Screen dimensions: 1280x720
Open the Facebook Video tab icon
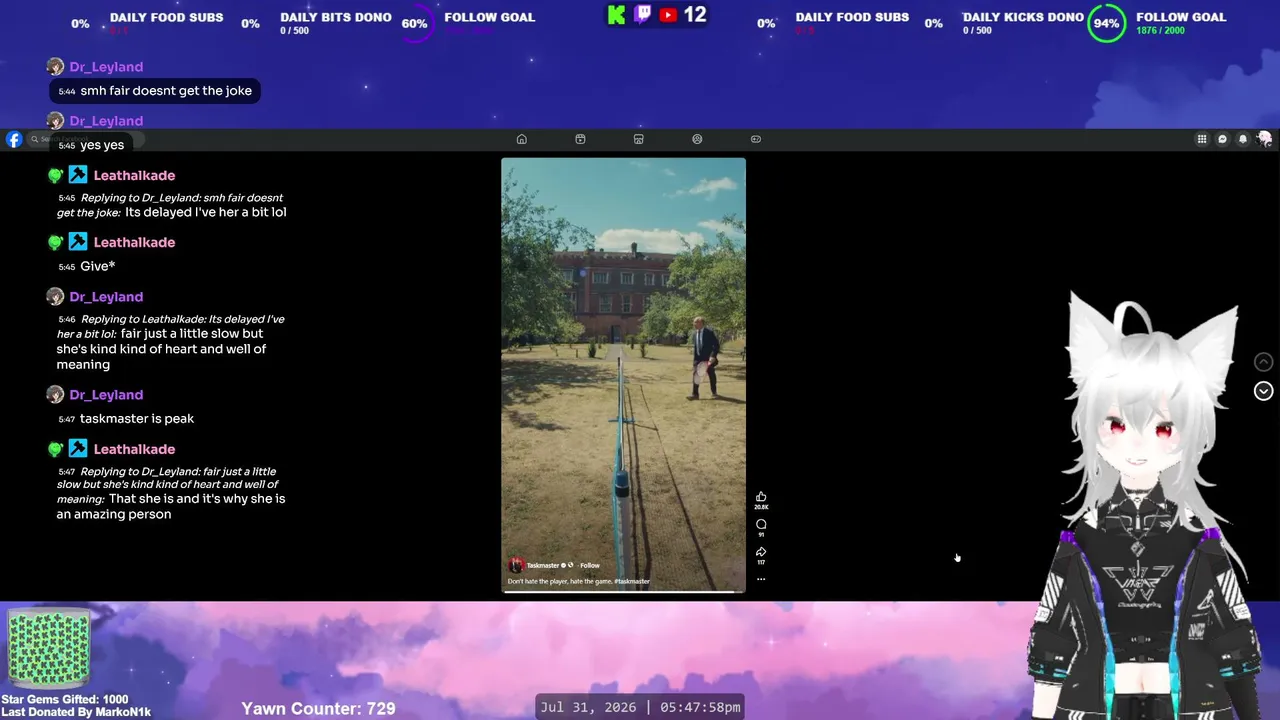pyautogui.click(x=580, y=139)
